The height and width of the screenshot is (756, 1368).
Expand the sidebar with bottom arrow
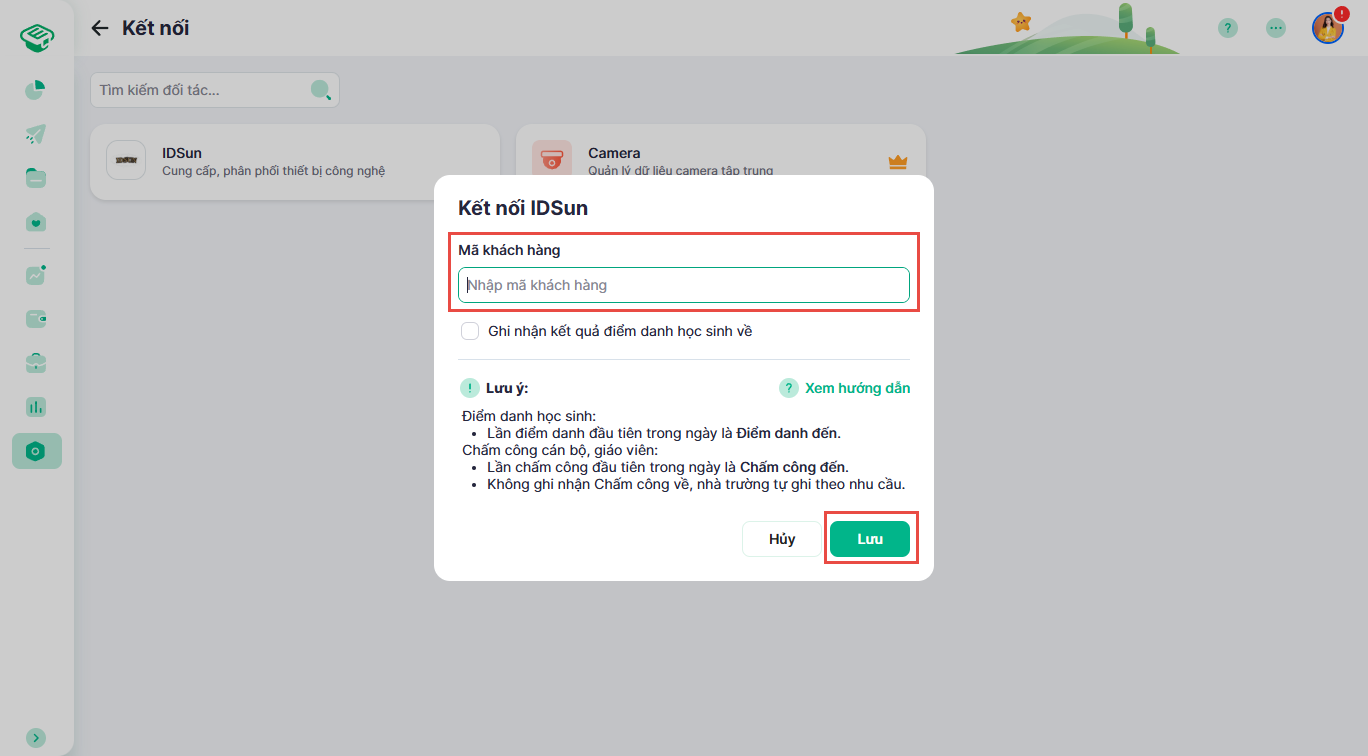point(36,737)
